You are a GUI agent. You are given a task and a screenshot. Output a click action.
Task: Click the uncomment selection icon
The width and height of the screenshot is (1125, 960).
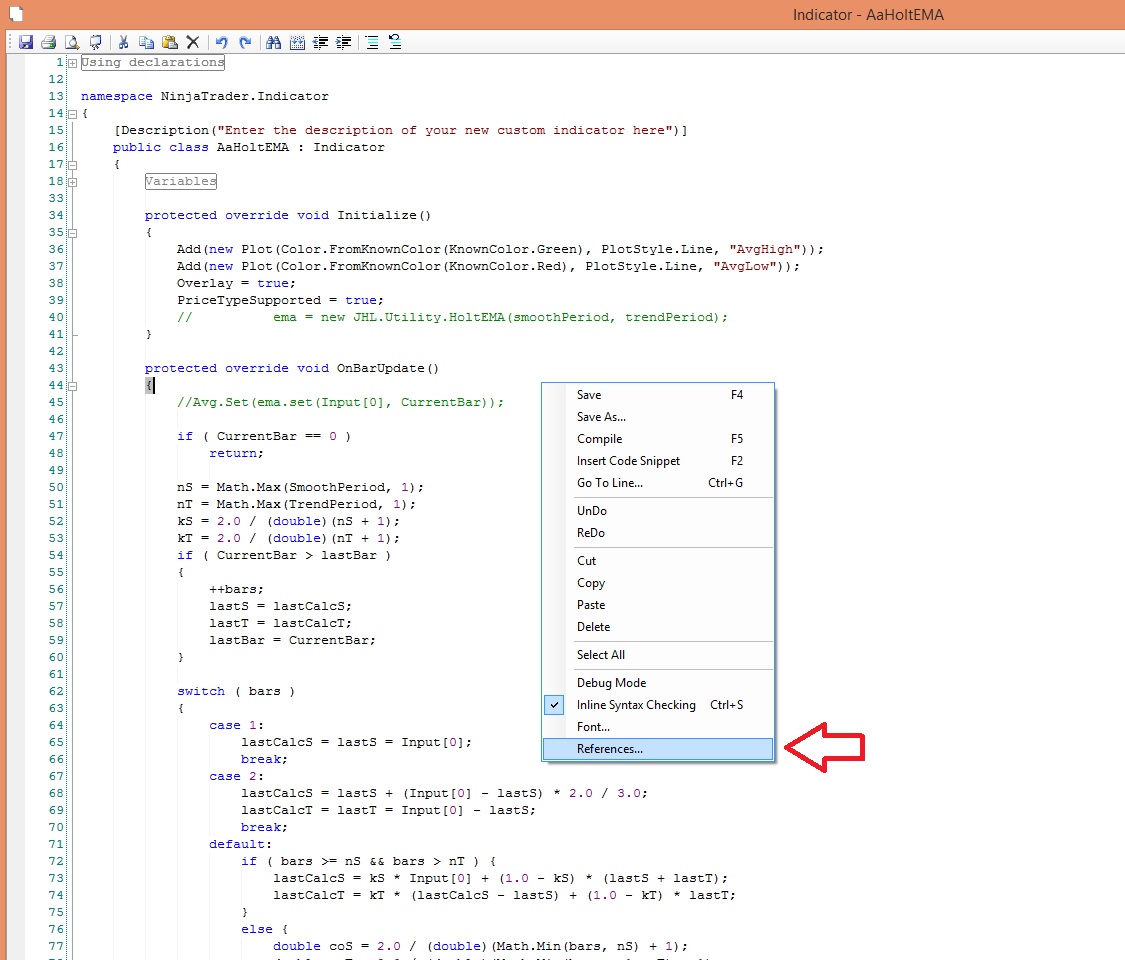pos(395,42)
